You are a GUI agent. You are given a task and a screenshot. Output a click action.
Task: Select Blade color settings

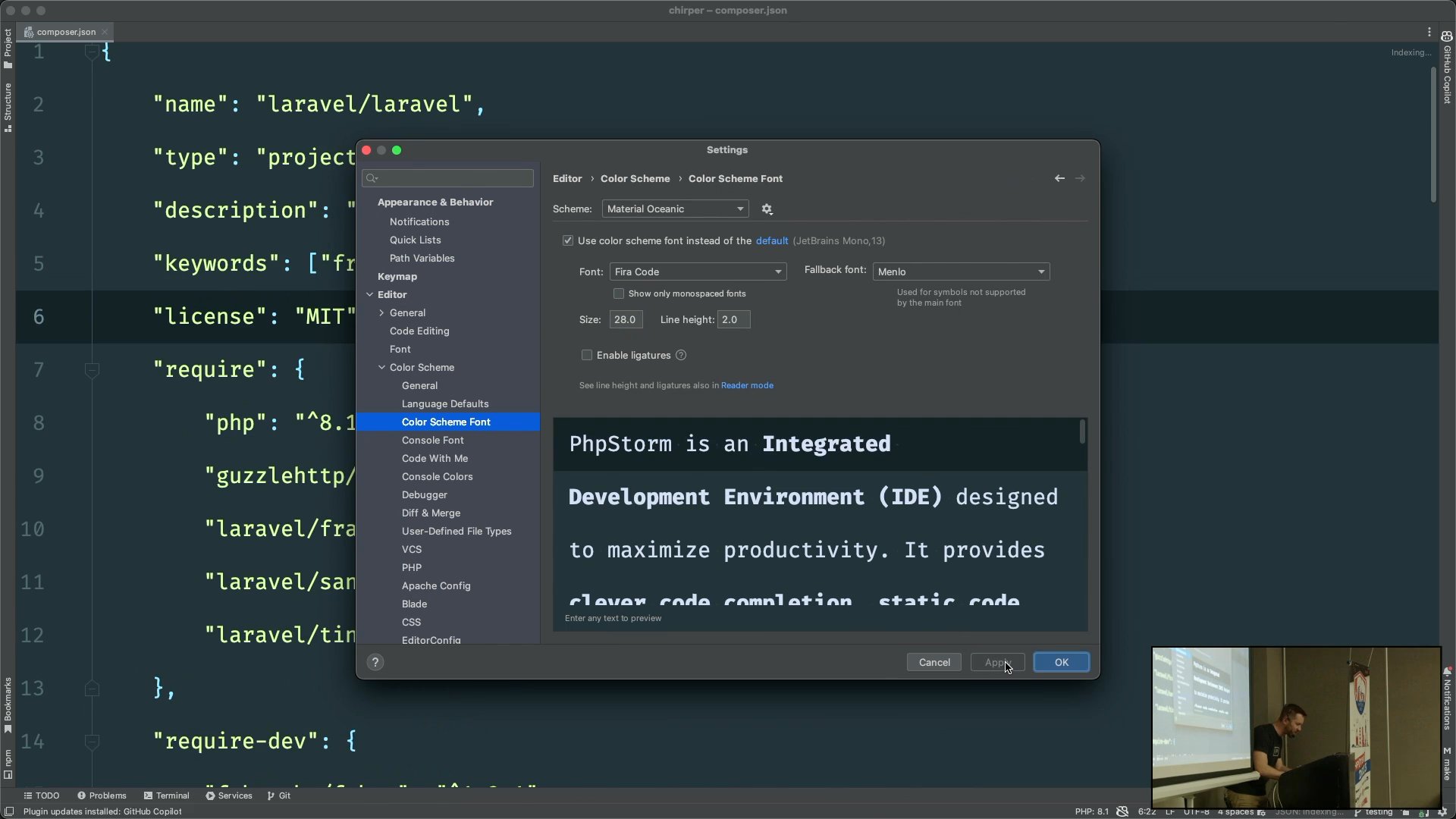(x=414, y=604)
